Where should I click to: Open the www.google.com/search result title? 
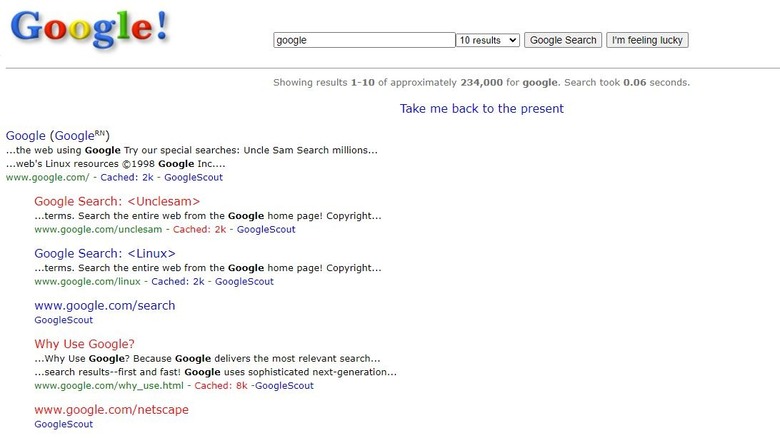(x=104, y=306)
